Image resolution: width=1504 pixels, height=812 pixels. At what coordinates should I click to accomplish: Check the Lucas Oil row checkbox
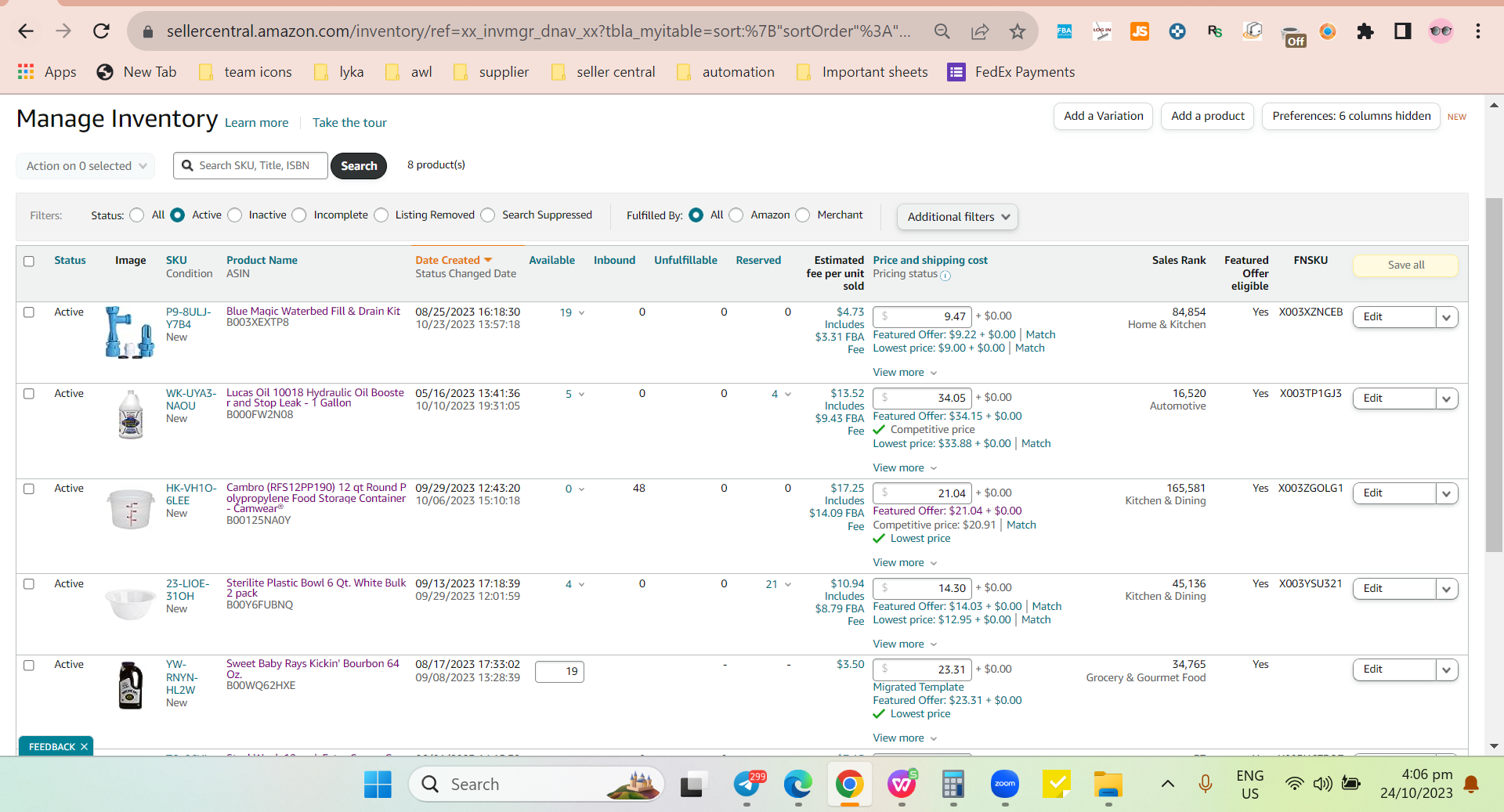click(x=29, y=393)
